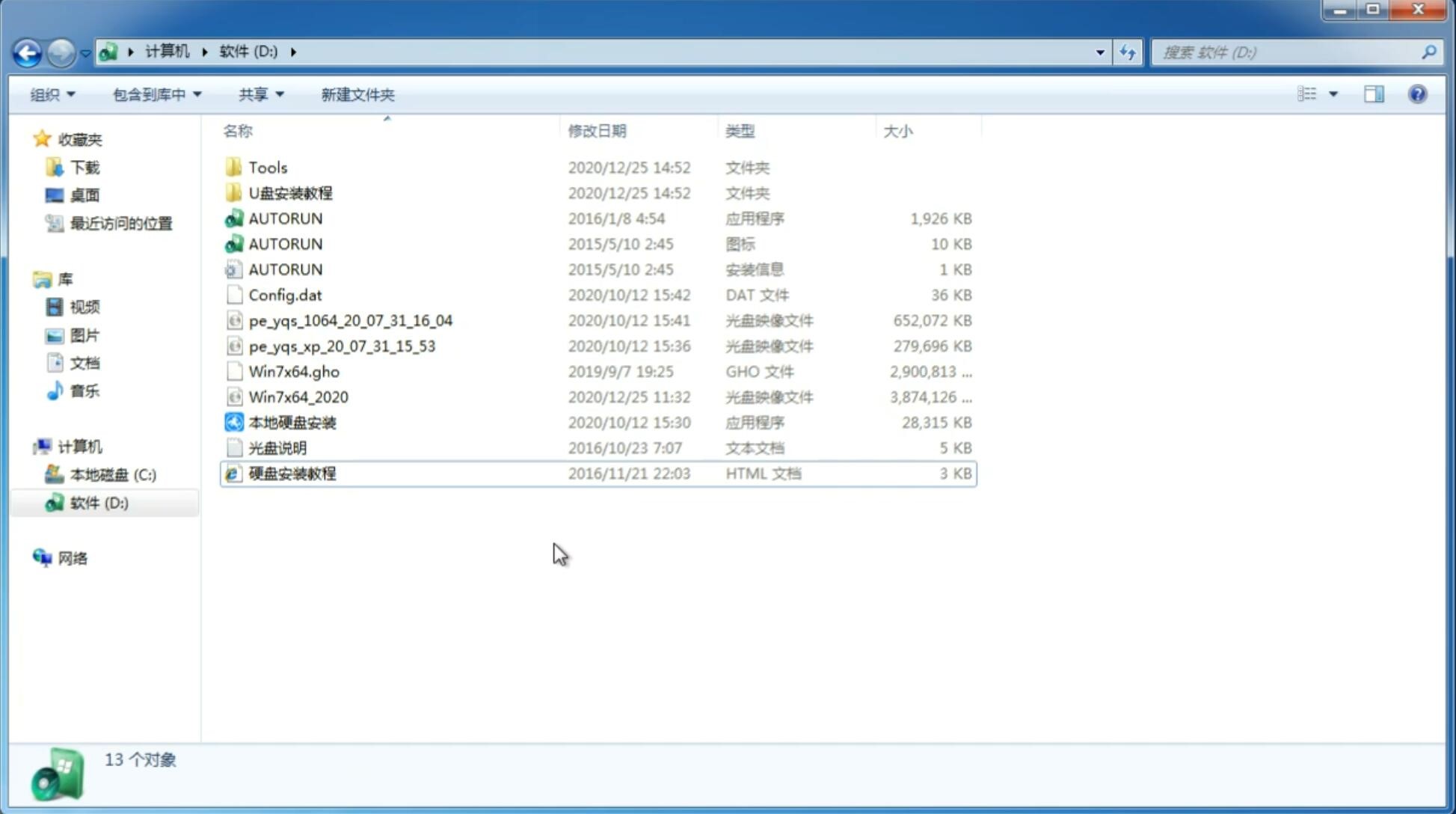Screen dimensions: 1456x814
Task: Open Win7x64.gho backup file
Action: tap(294, 371)
